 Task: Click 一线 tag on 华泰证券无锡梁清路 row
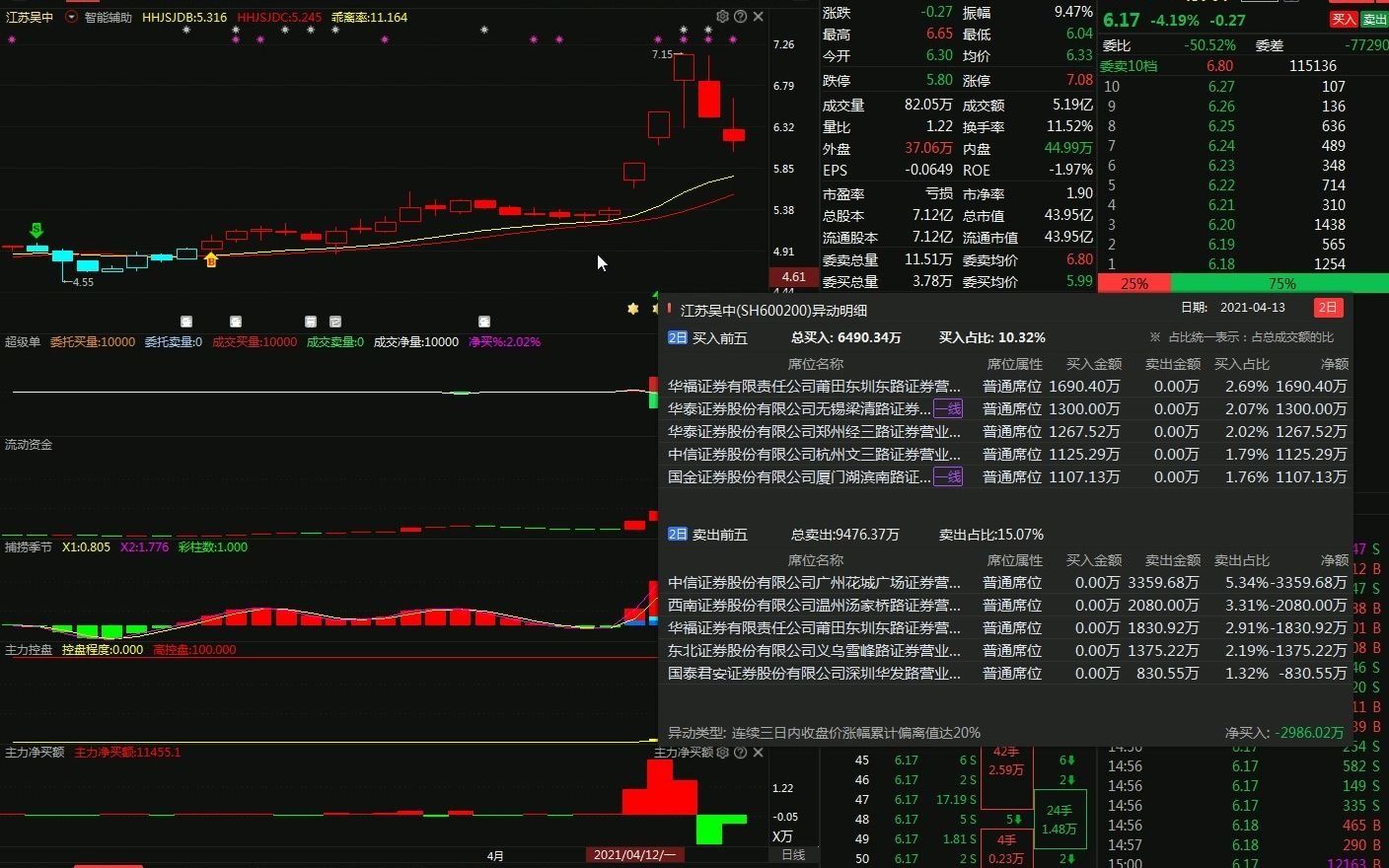tap(948, 408)
